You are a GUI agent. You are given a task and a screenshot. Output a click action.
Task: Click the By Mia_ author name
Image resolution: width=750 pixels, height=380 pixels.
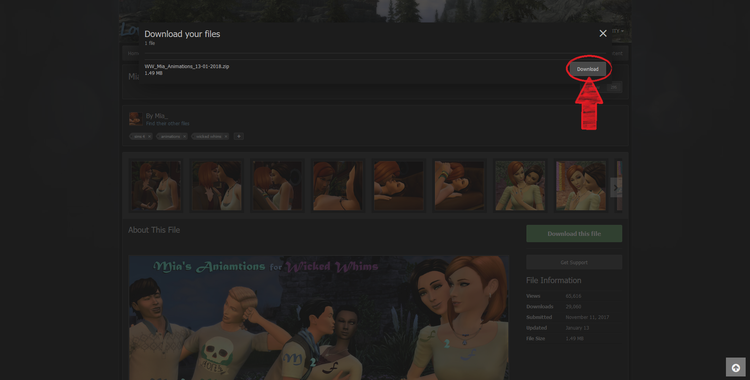157,116
